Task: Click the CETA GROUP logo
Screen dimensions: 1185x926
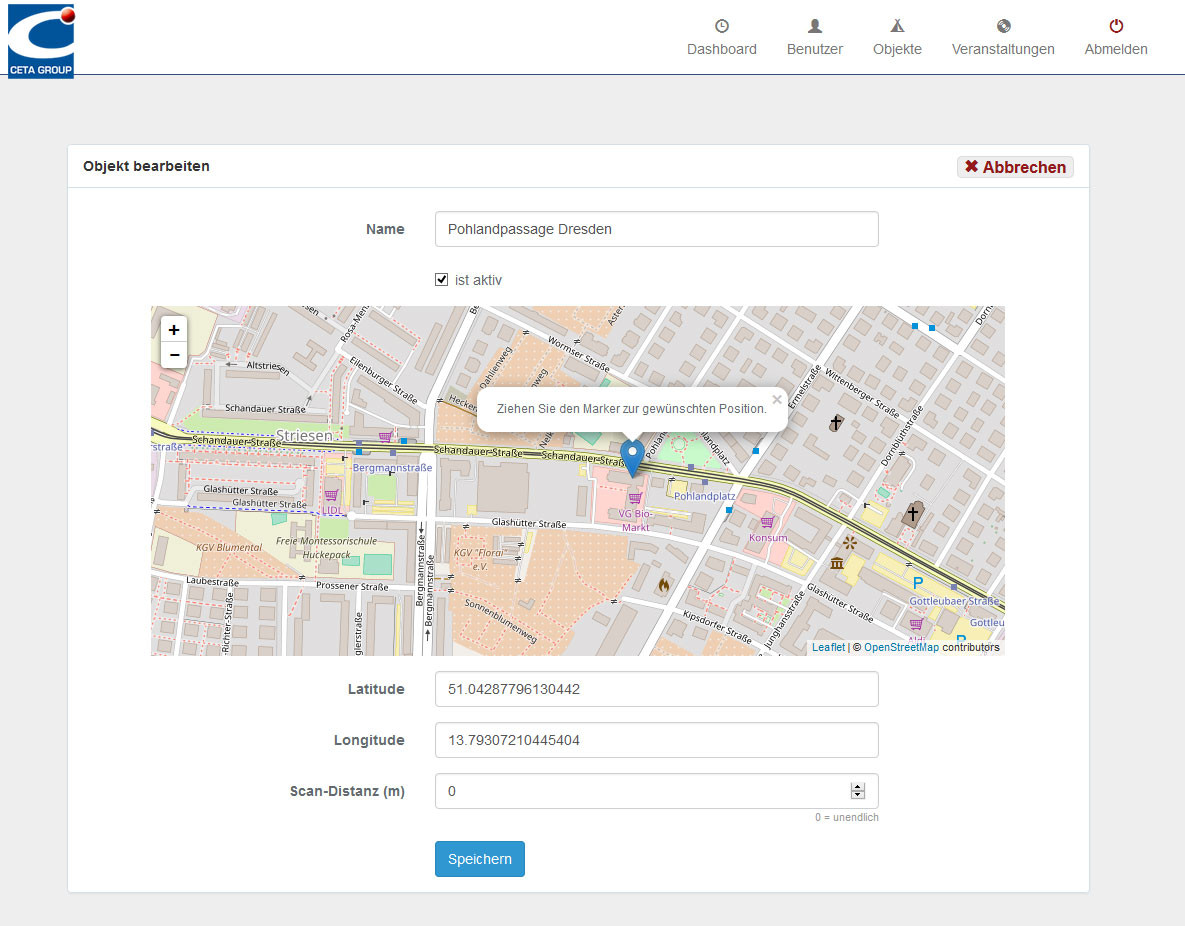Action: pyautogui.click(x=41, y=41)
